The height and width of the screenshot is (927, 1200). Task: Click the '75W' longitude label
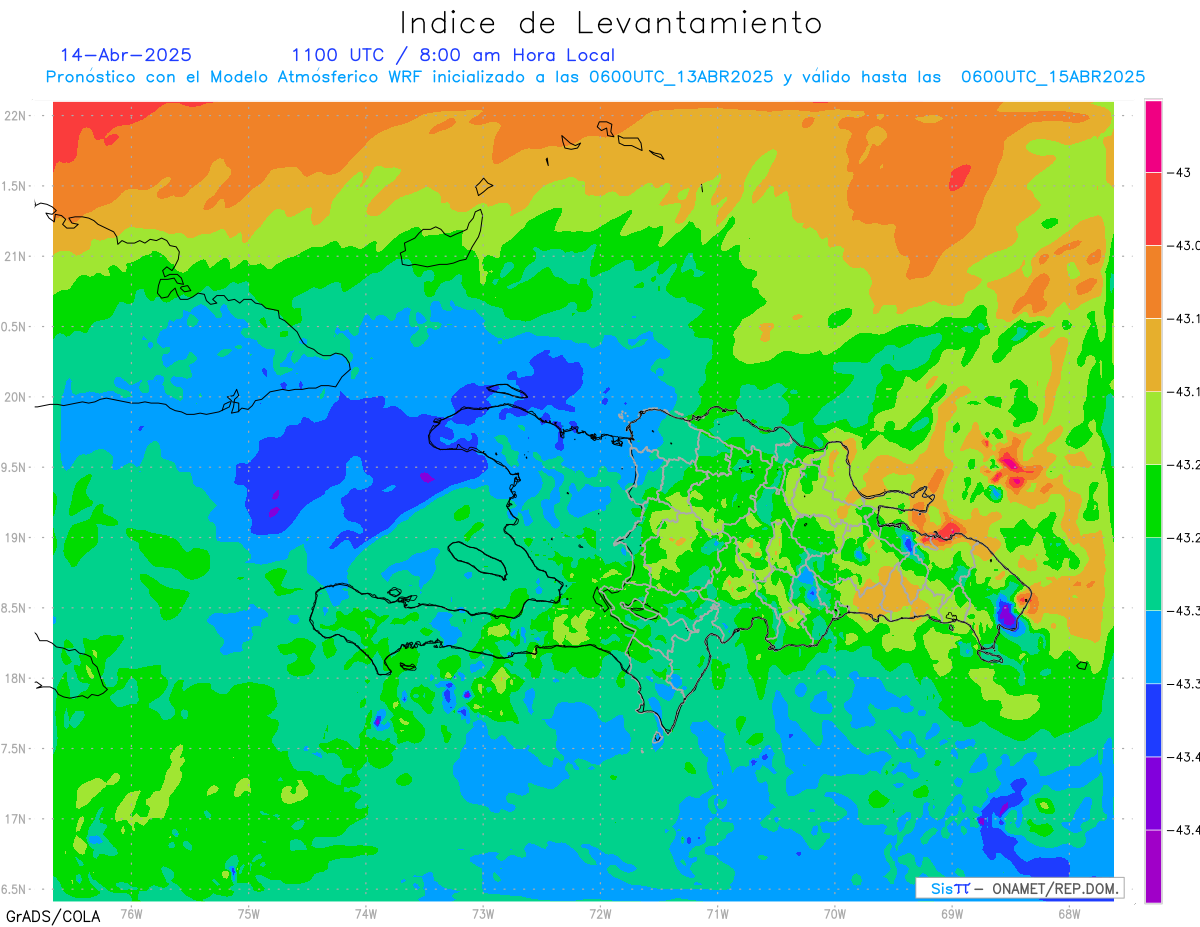249,913
